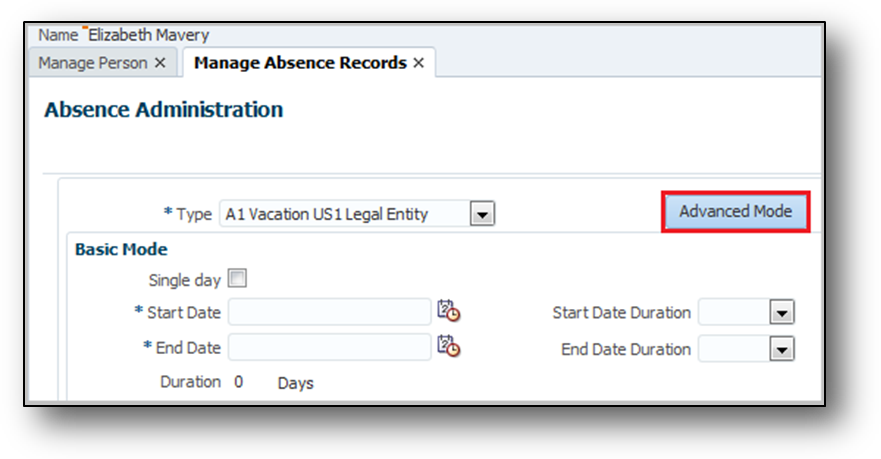Focus the End Date input field
Viewport: 881px width, 459px height.
[x=329, y=347]
